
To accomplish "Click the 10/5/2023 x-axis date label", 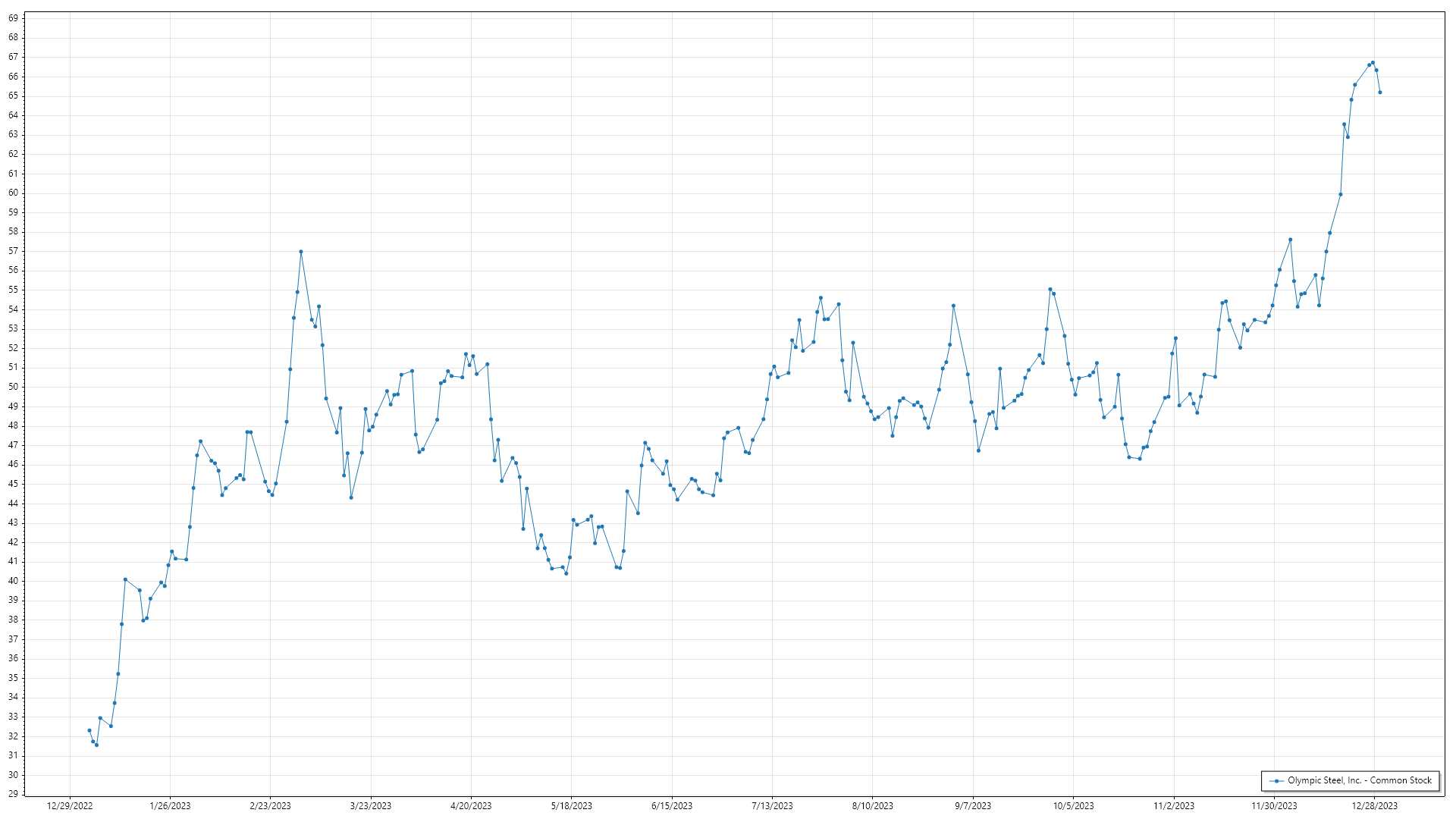I will (x=1073, y=806).
